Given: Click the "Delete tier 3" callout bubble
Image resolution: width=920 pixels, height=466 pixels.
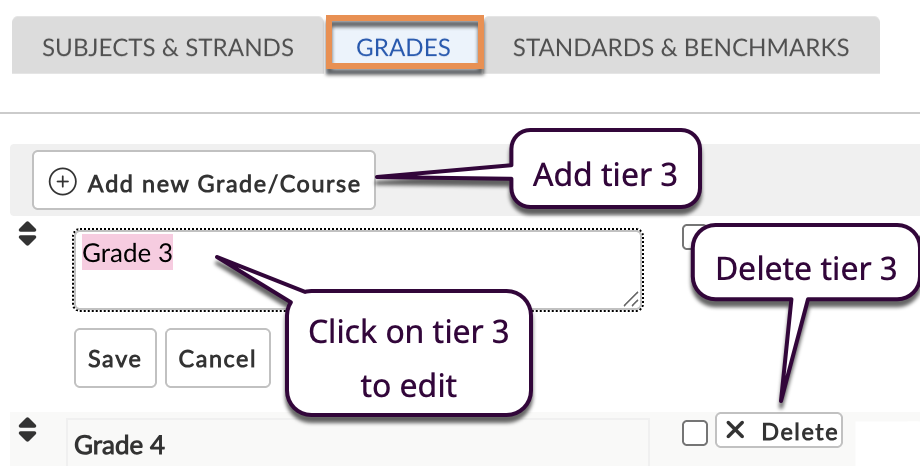Looking at the screenshot, I should [806, 270].
